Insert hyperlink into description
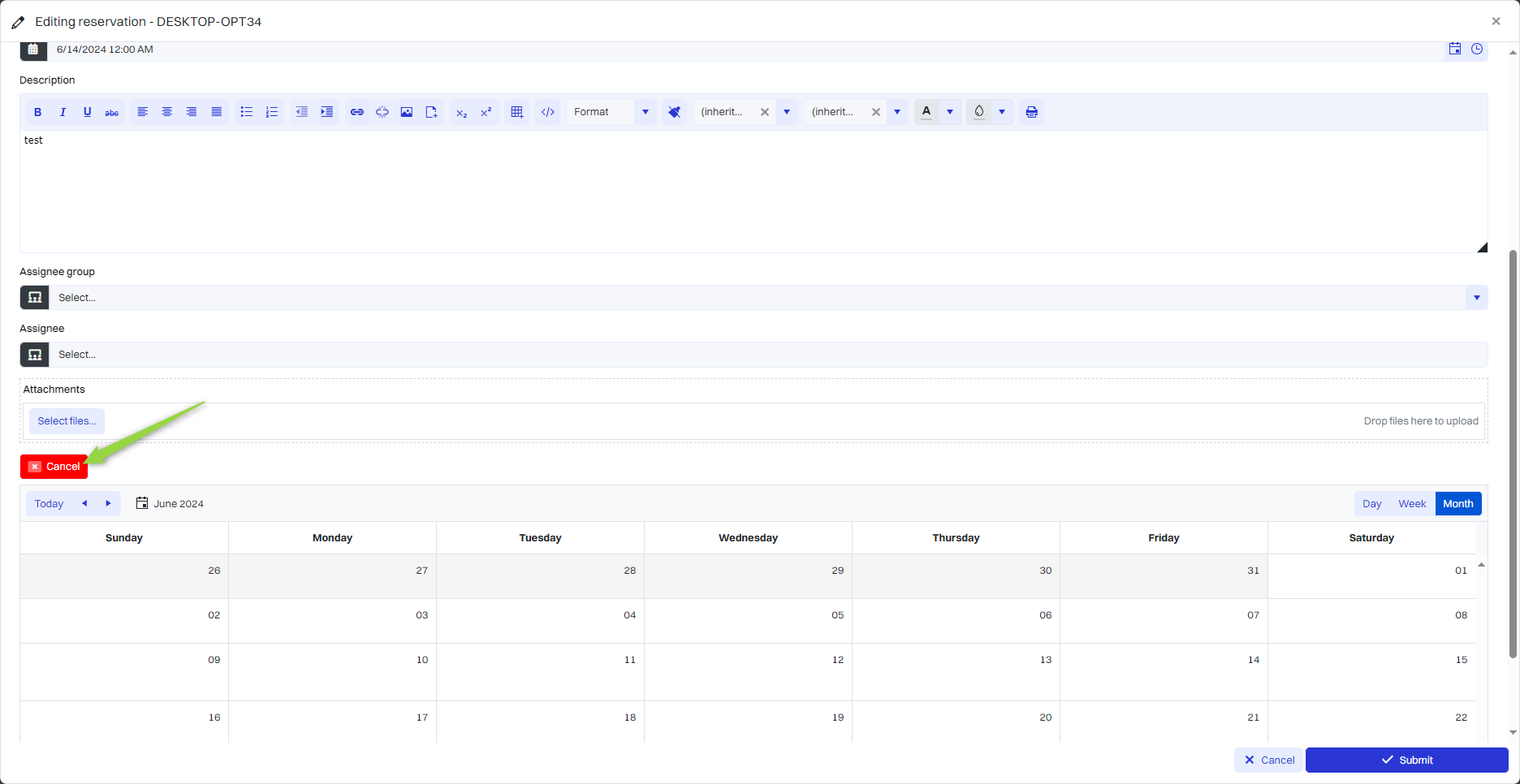 356,112
